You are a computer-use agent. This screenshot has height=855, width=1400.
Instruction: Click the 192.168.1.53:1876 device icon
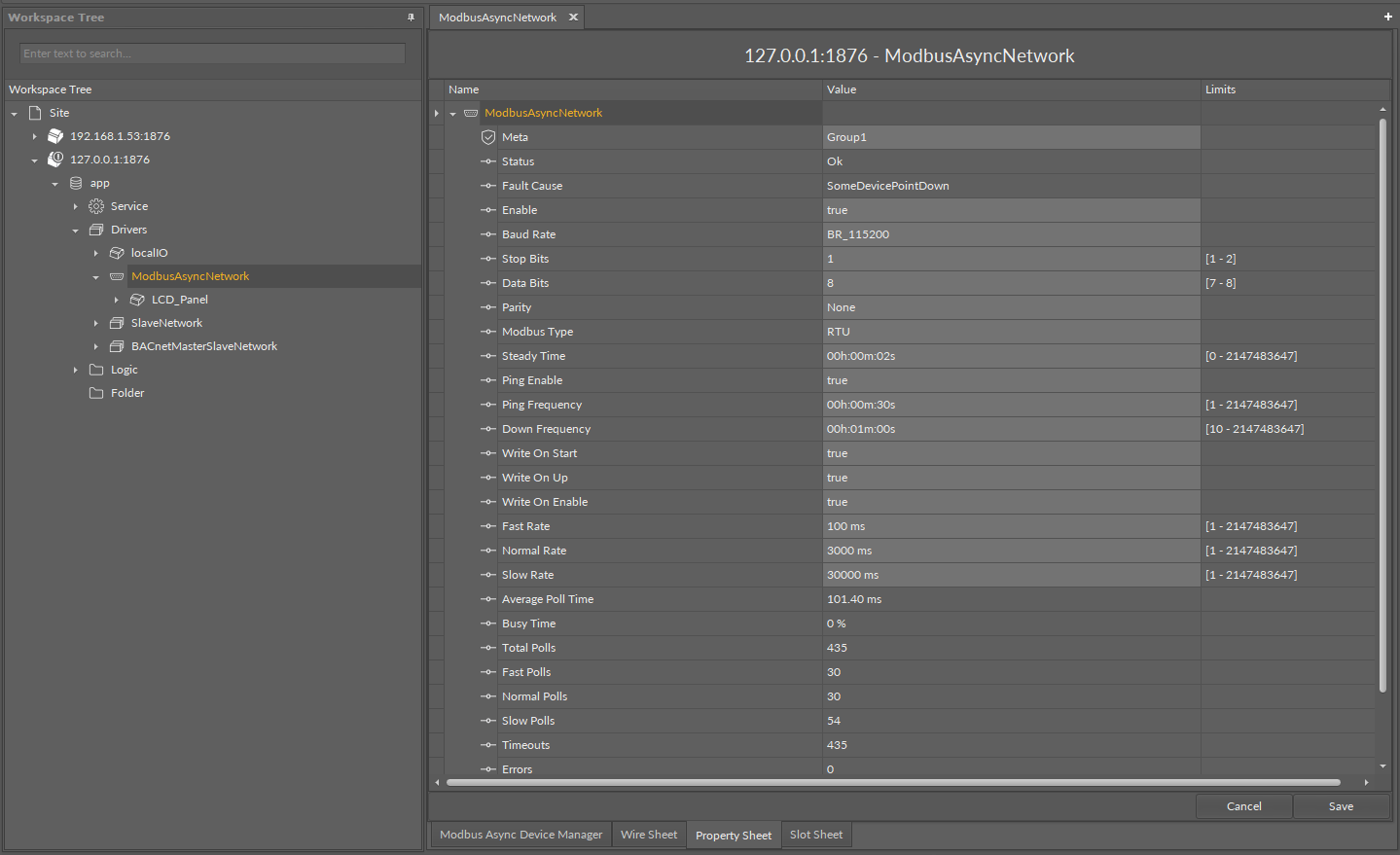55,136
